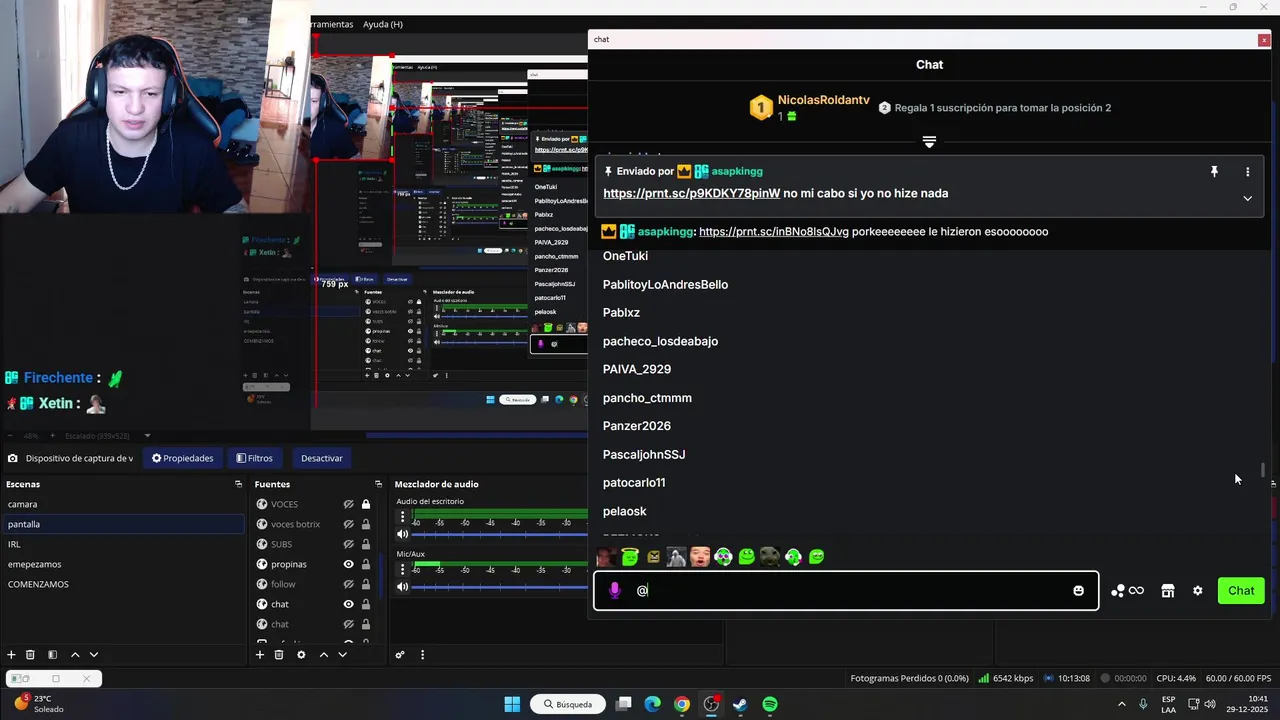Open channel points infinity icon
The width and height of the screenshot is (1280, 720).
pyautogui.click(x=1136, y=591)
